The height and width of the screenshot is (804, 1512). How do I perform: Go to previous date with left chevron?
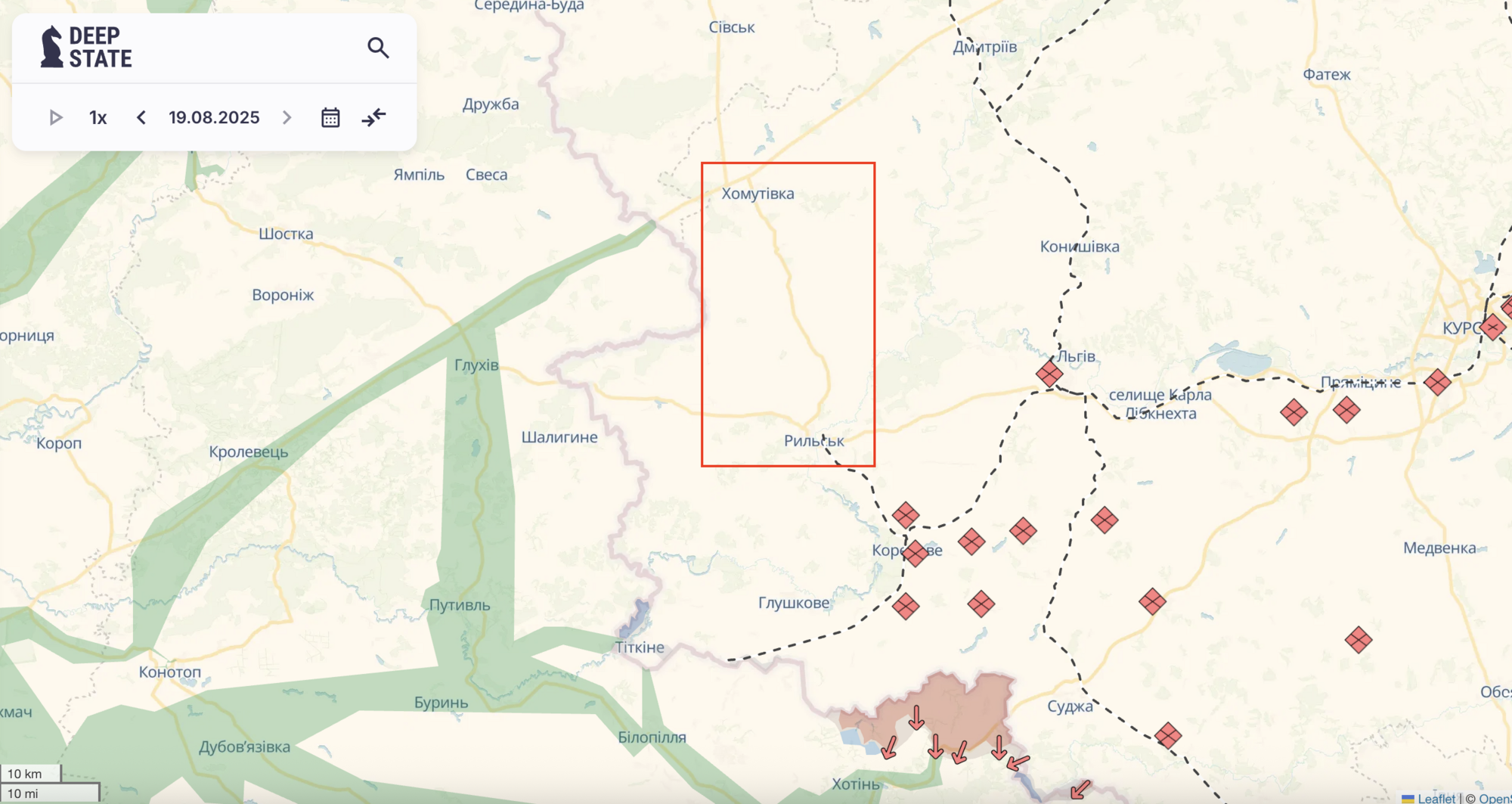coord(141,117)
